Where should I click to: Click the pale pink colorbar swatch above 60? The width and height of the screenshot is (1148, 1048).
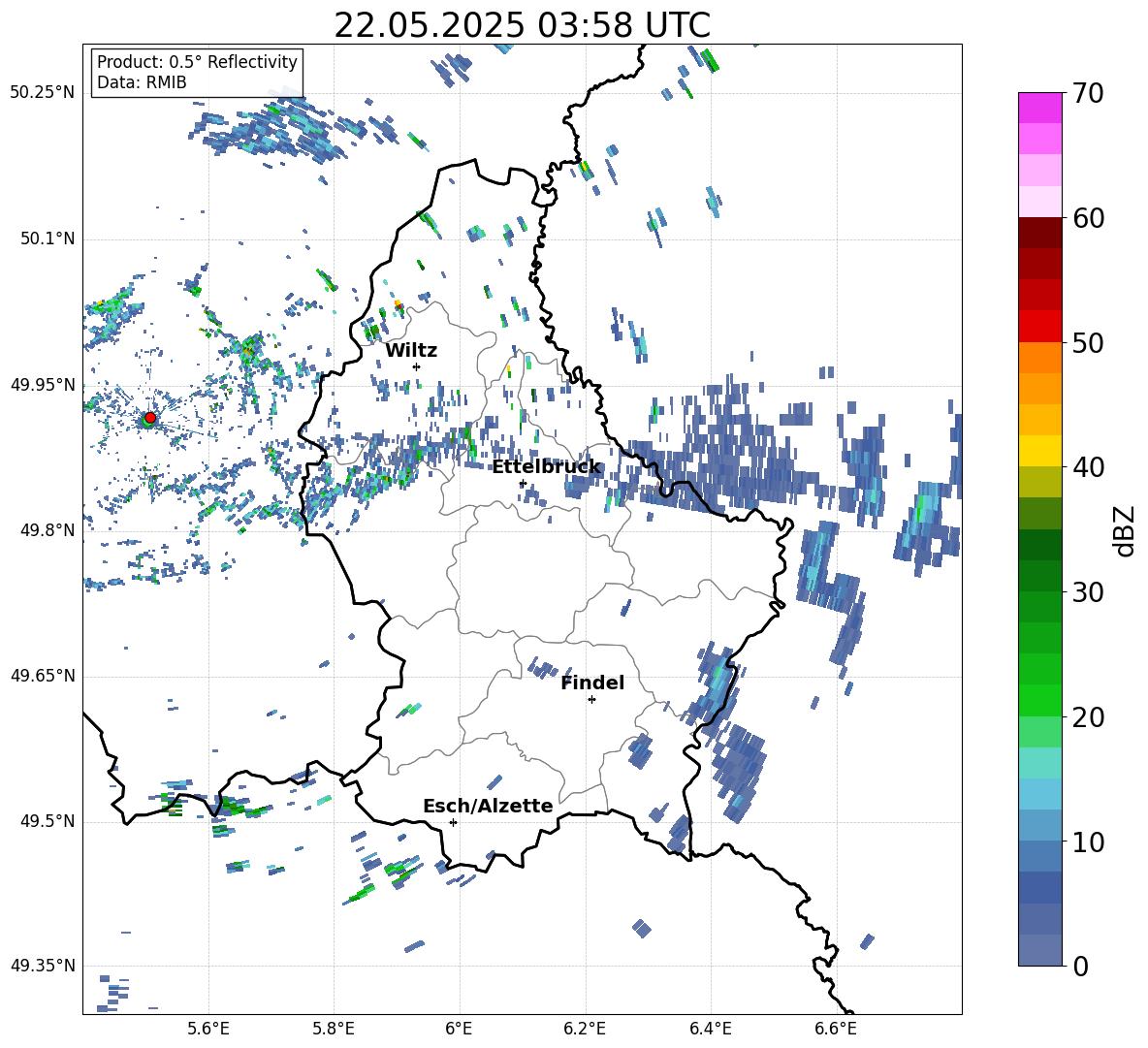[1039, 202]
